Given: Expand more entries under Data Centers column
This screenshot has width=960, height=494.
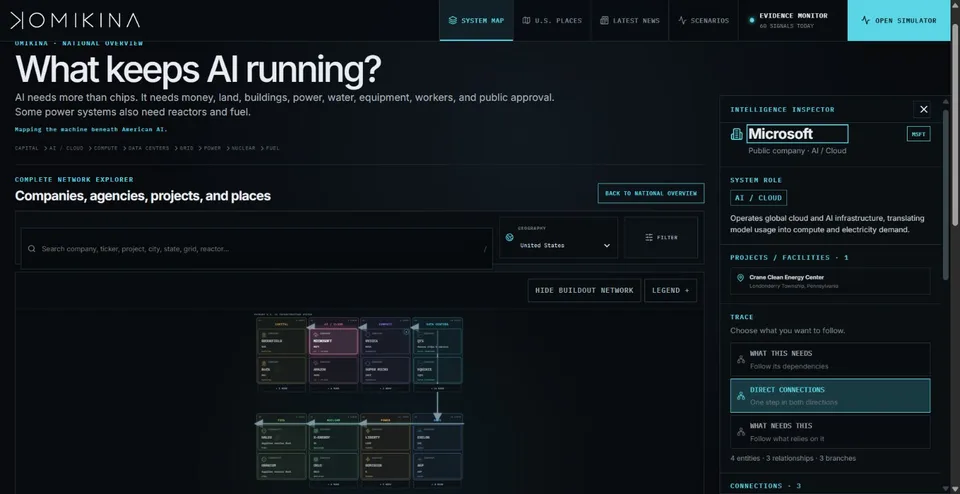Looking at the screenshot, I should tap(438, 389).
